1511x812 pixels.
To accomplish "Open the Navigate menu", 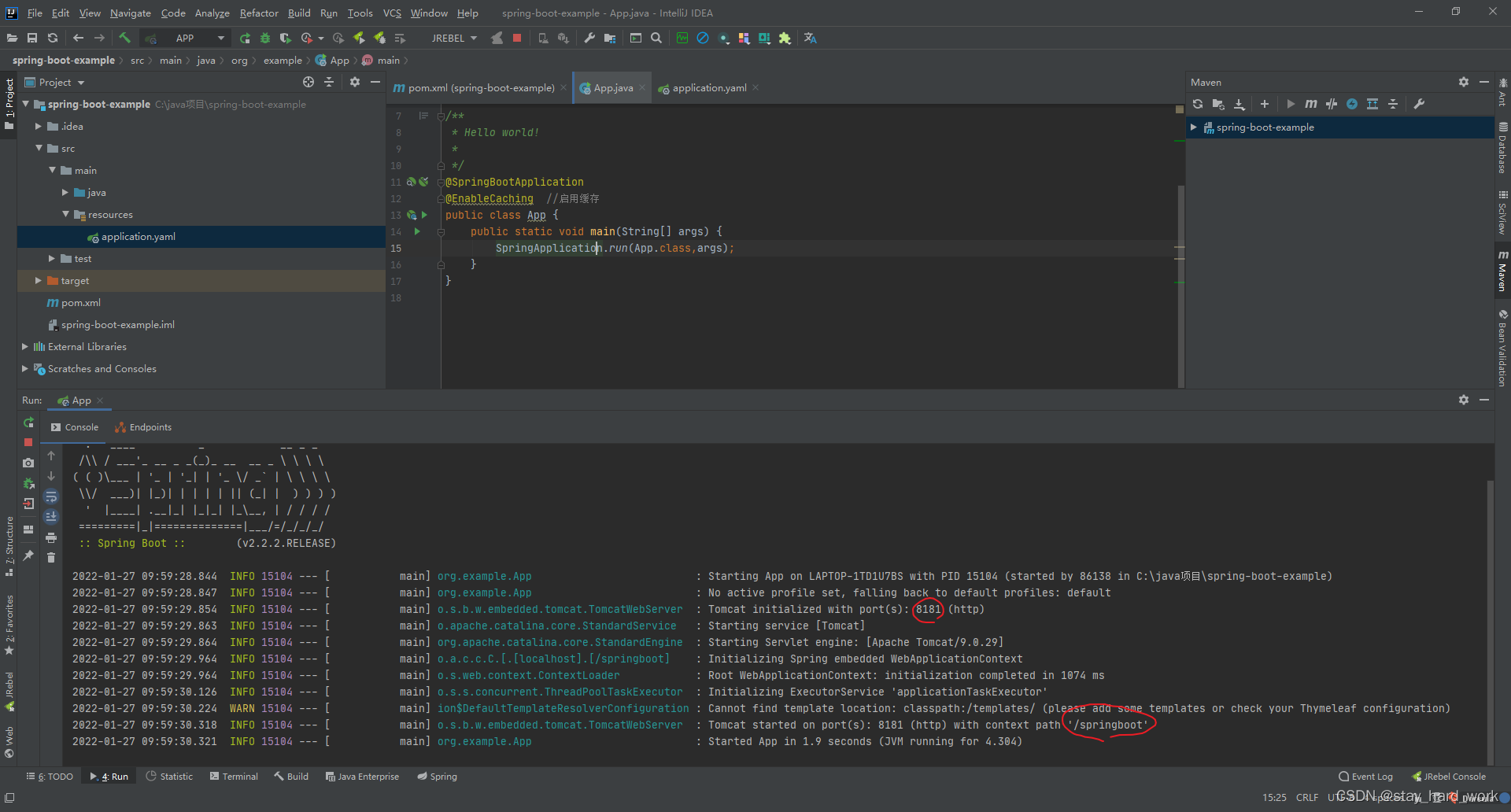I will pyautogui.click(x=131, y=13).
